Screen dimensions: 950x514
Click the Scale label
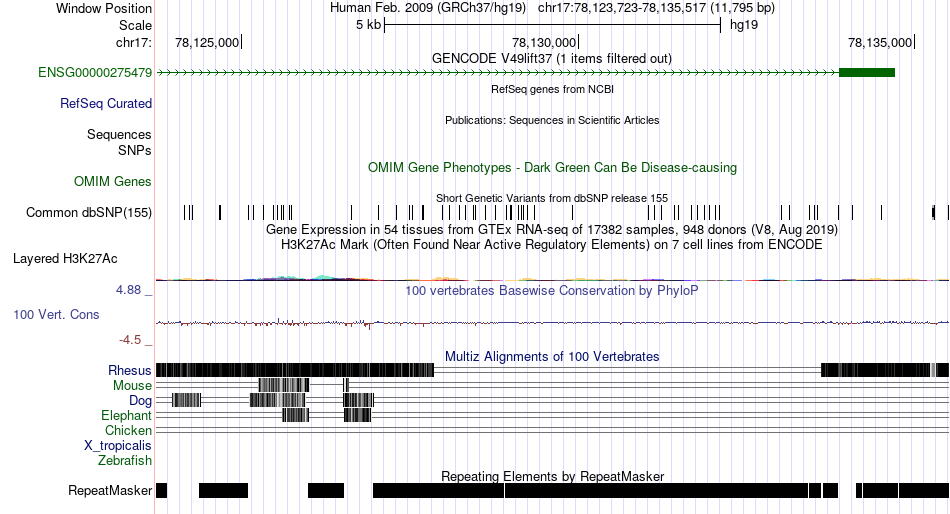coord(135,25)
